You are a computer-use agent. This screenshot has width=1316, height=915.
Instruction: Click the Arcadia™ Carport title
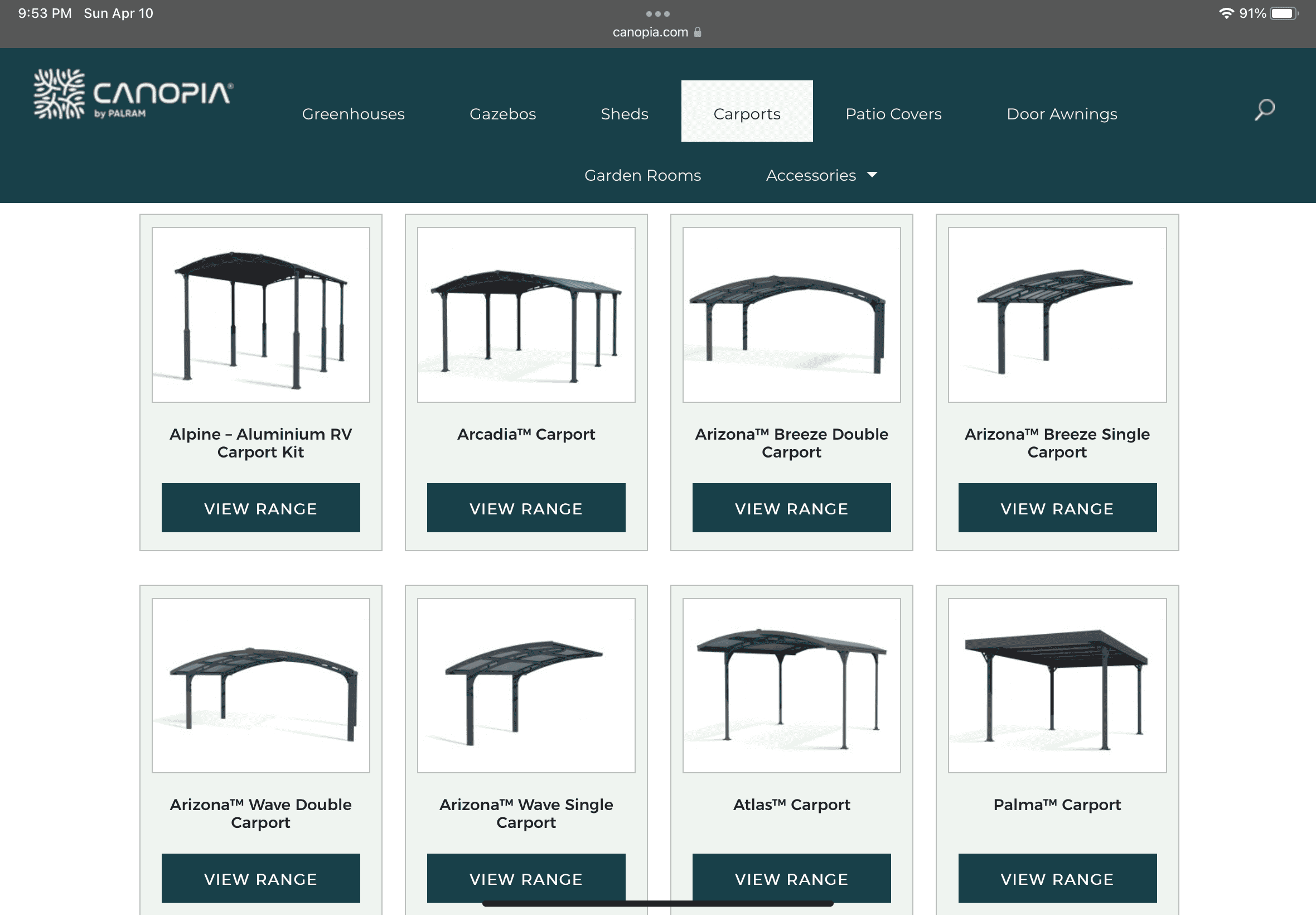526,434
